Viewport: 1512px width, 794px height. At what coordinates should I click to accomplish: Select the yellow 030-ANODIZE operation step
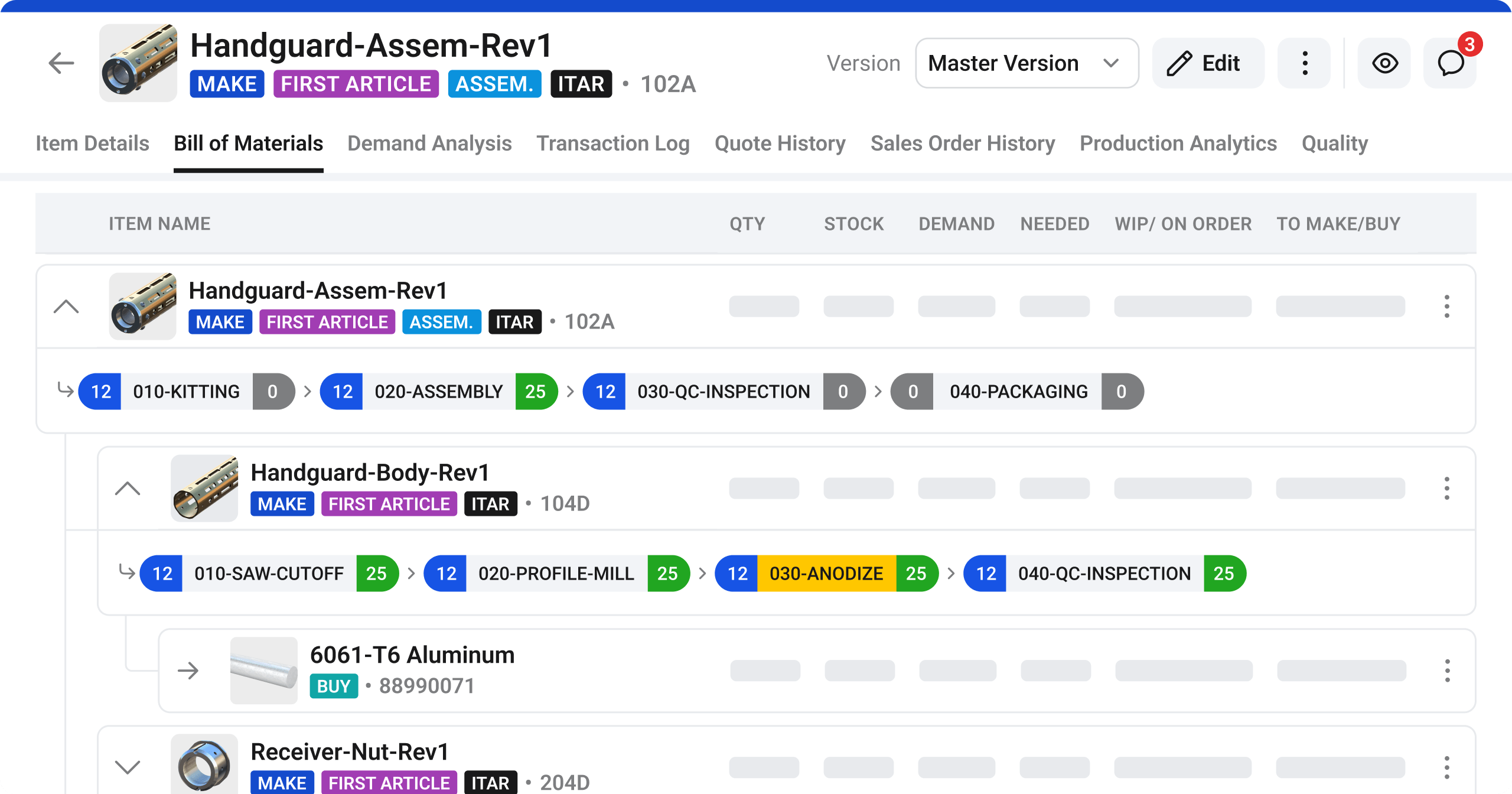point(827,573)
